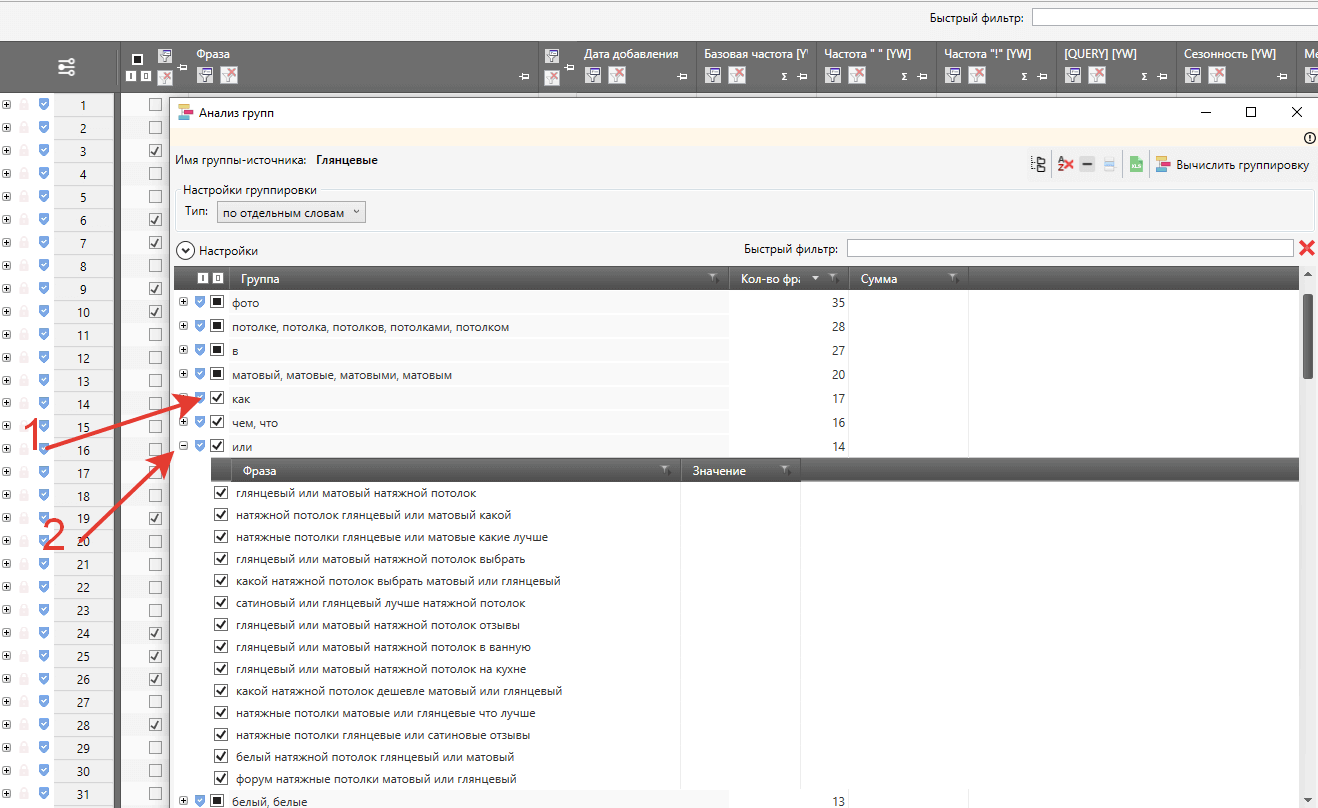
Task: Toggle the checkbox for group фото
Action: tap(217, 302)
